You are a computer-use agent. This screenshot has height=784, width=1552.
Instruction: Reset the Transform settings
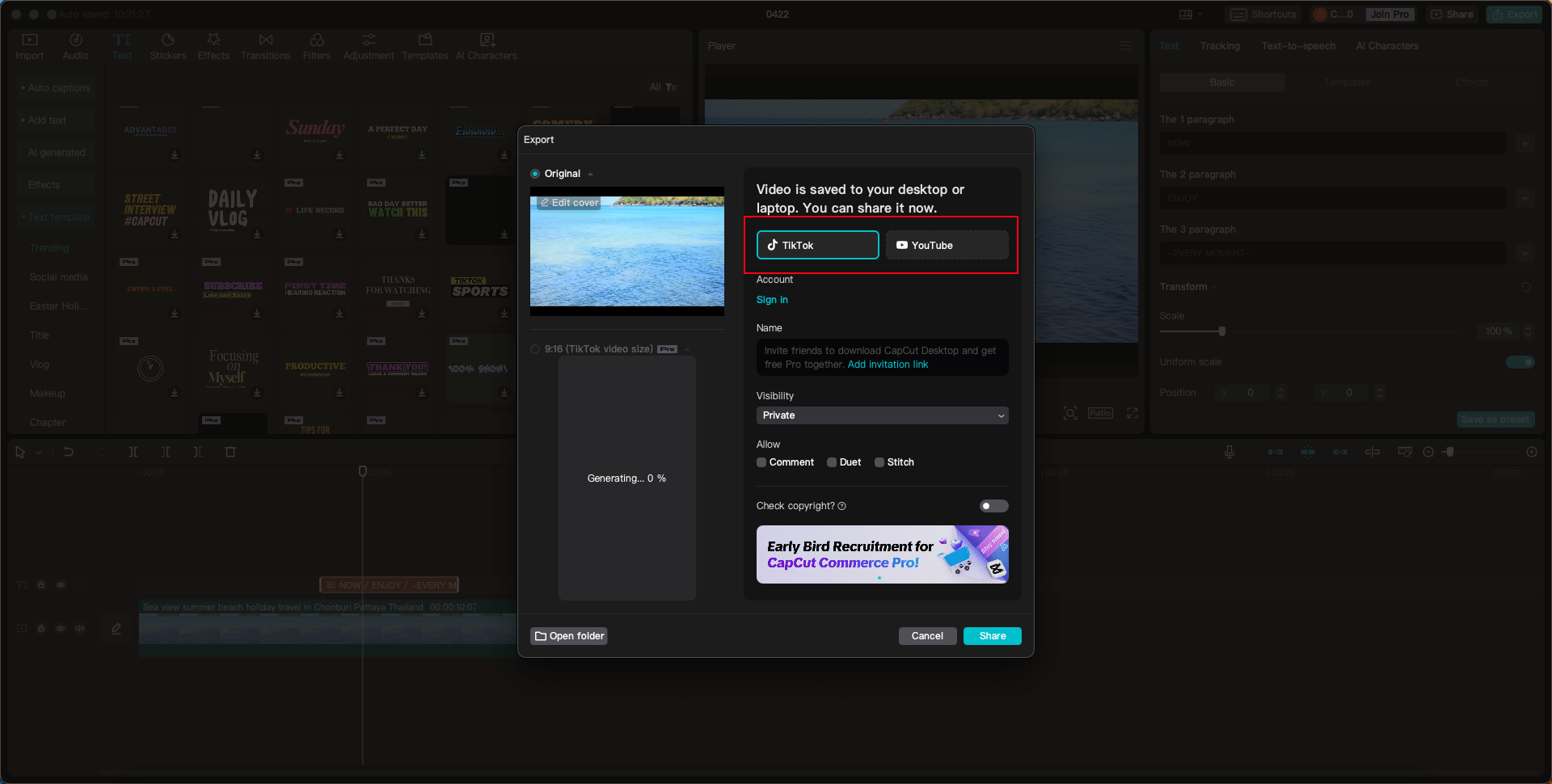point(1526,287)
